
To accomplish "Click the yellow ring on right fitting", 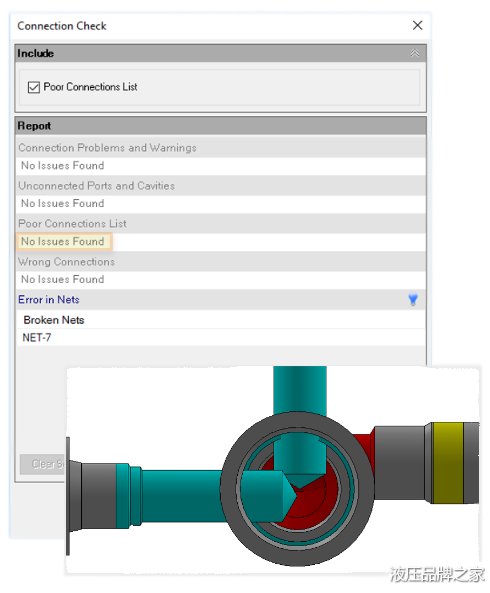I will point(448,463).
